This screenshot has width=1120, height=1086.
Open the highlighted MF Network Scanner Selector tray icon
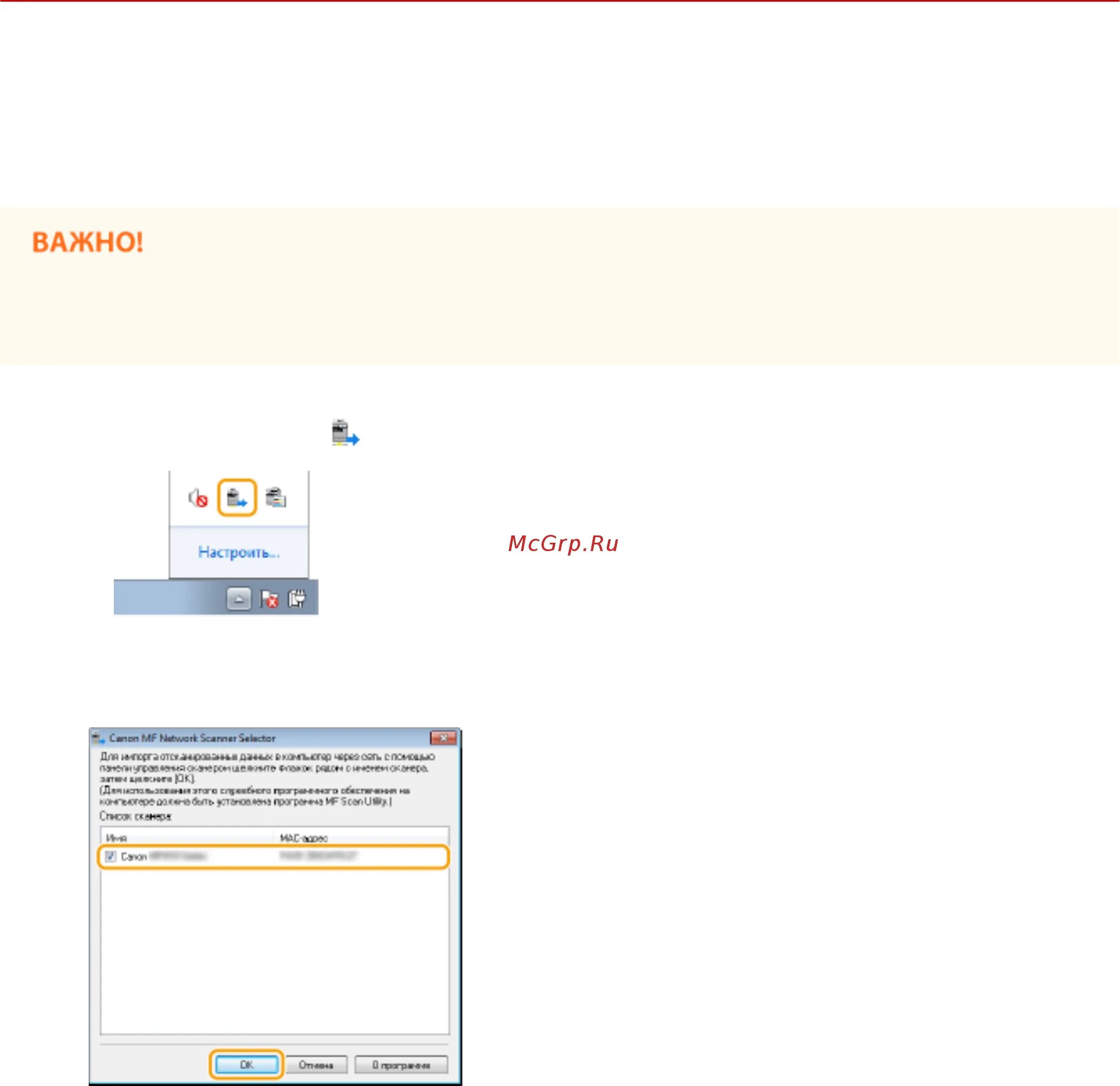point(236,498)
